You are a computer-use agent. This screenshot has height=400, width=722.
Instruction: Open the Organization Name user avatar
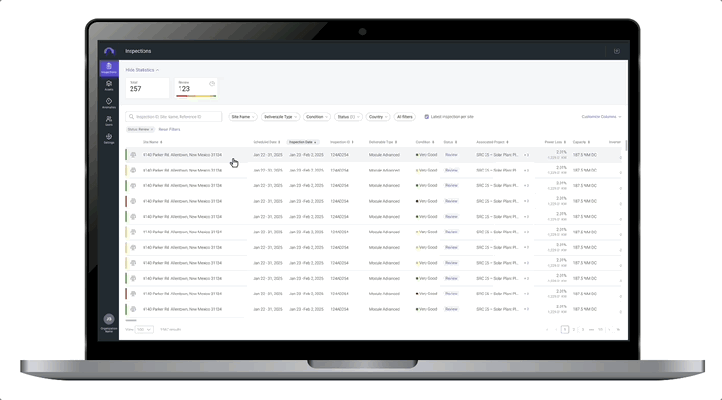point(109,319)
